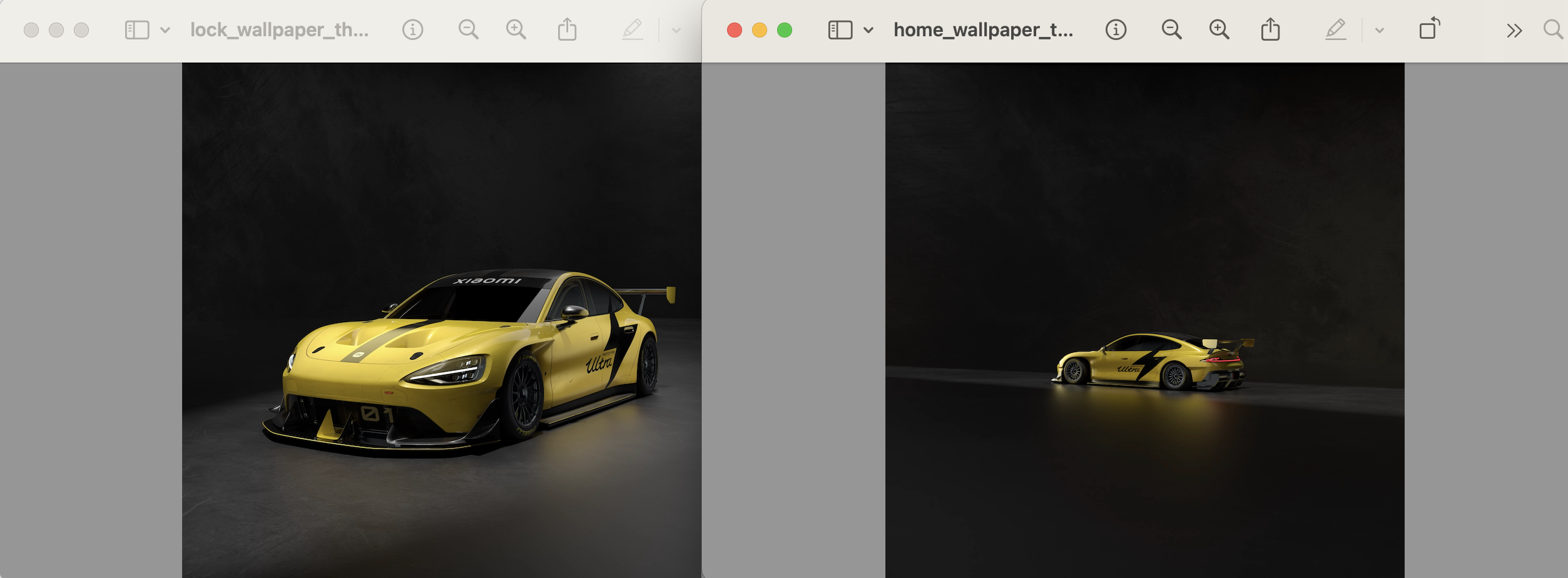Expand sidebar options in lock_wallpaper window
1568x578 pixels.
tap(165, 30)
